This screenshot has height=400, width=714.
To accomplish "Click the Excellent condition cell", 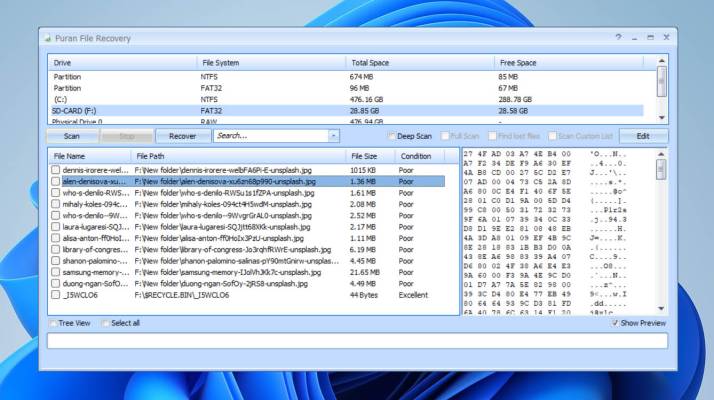I will [413, 295].
